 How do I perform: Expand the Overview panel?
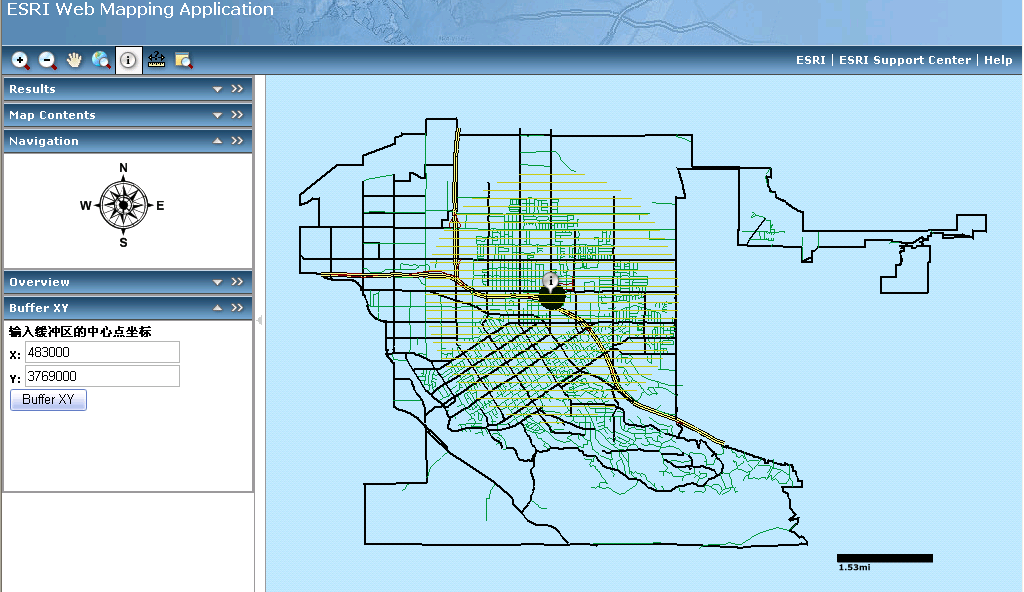point(217,282)
